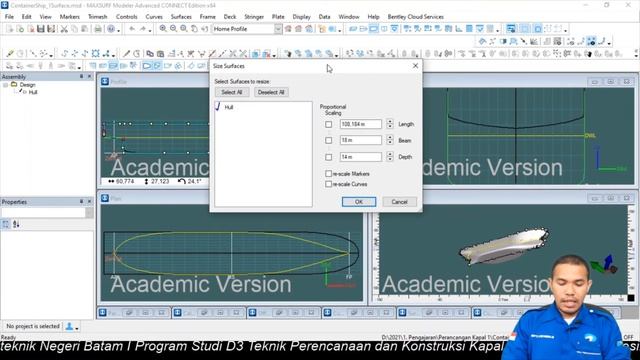Close the Assembly panel
The image size is (640, 360).
click(90, 76)
